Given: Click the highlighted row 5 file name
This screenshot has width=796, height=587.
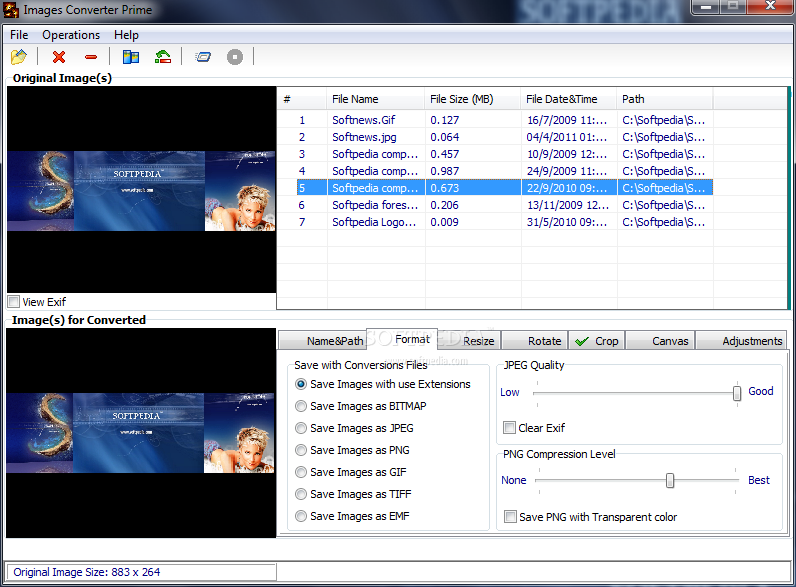Looking at the screenshot, I should coord(375,188).
